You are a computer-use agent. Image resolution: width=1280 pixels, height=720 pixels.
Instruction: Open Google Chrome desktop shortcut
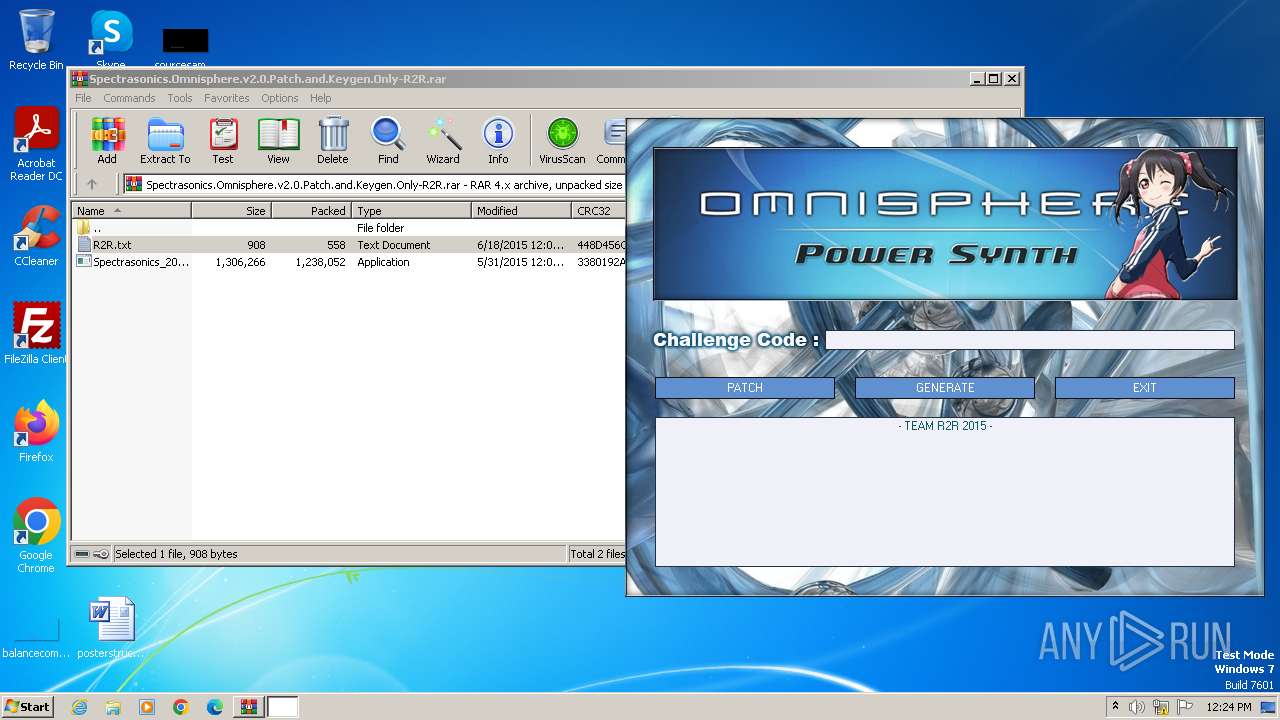(x=36, y=535)
